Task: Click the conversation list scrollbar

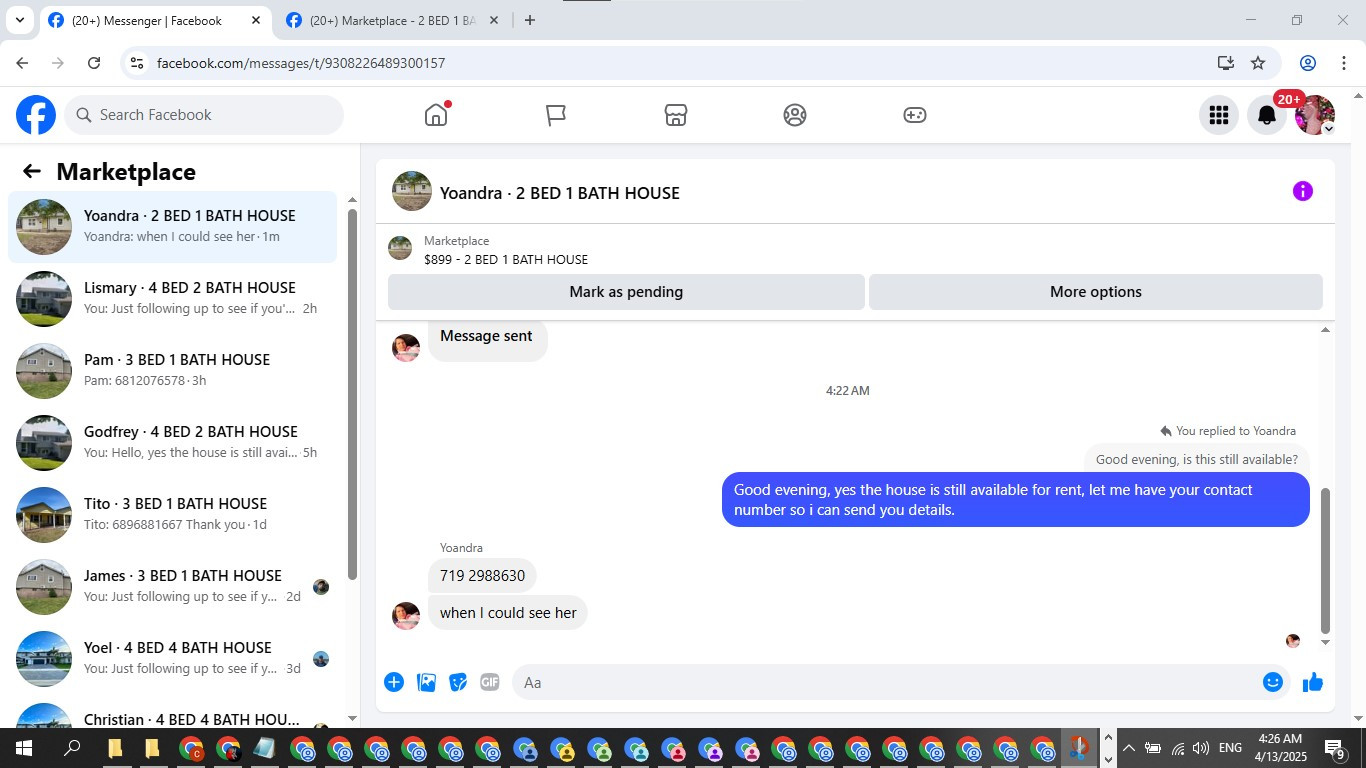Action: tap(352, 394)
